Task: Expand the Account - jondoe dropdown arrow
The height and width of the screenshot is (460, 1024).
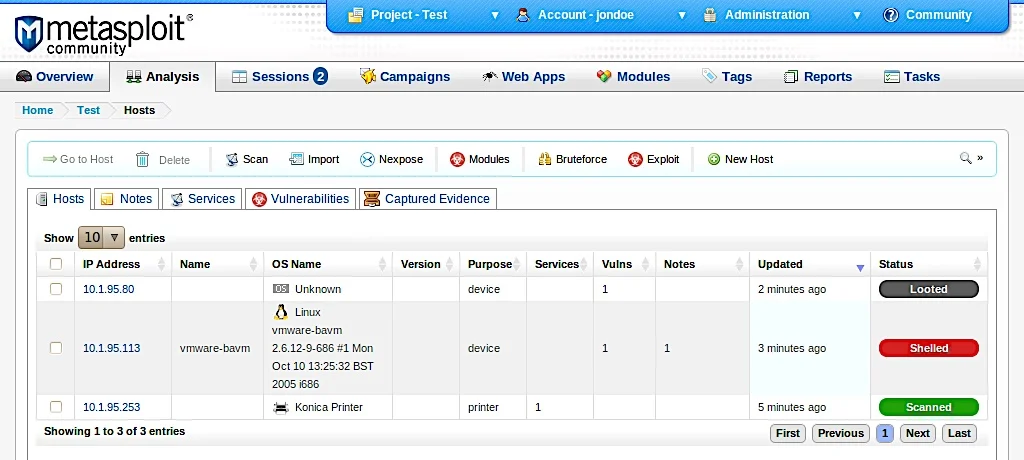Action: 682,16
